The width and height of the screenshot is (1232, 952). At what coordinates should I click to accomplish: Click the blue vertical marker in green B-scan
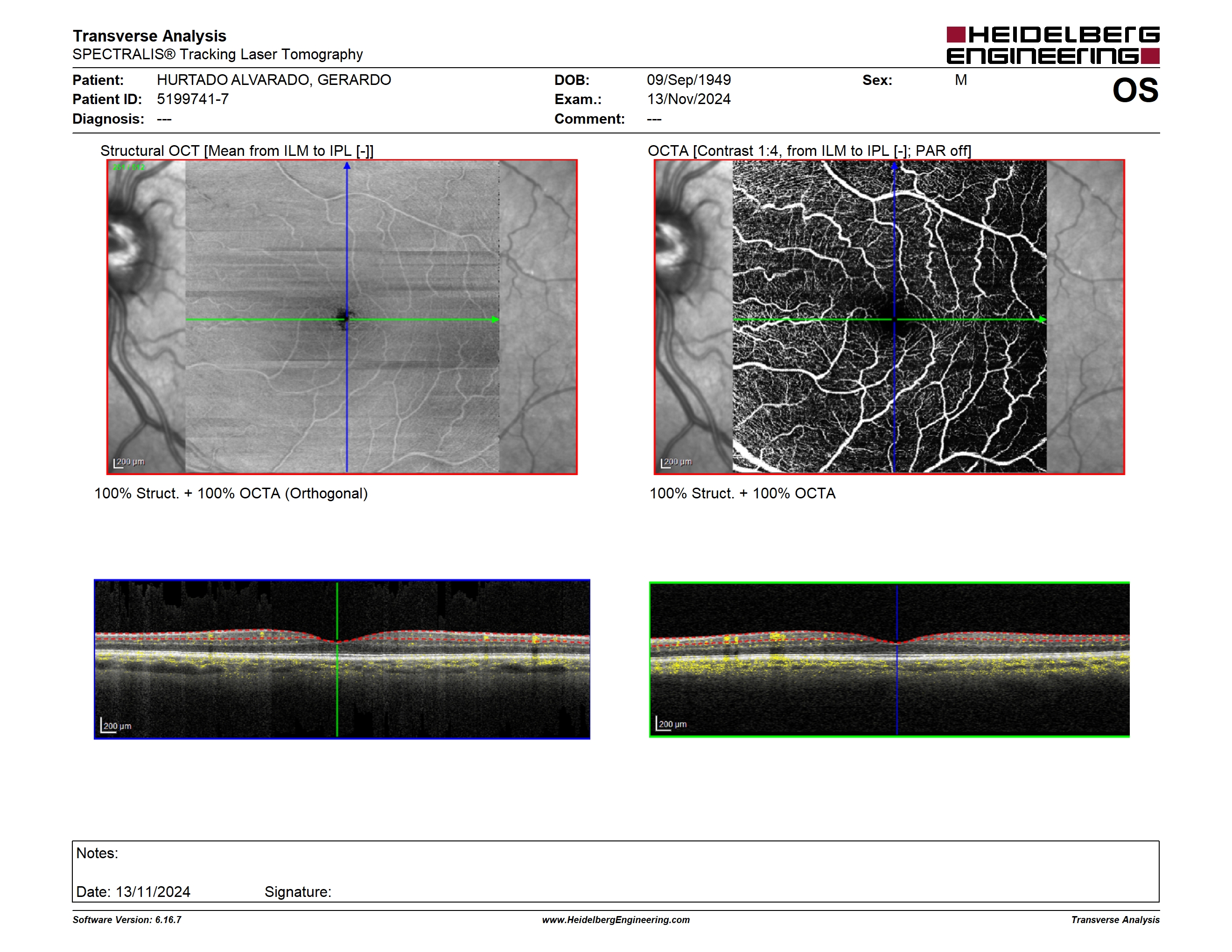coord(897,659)
